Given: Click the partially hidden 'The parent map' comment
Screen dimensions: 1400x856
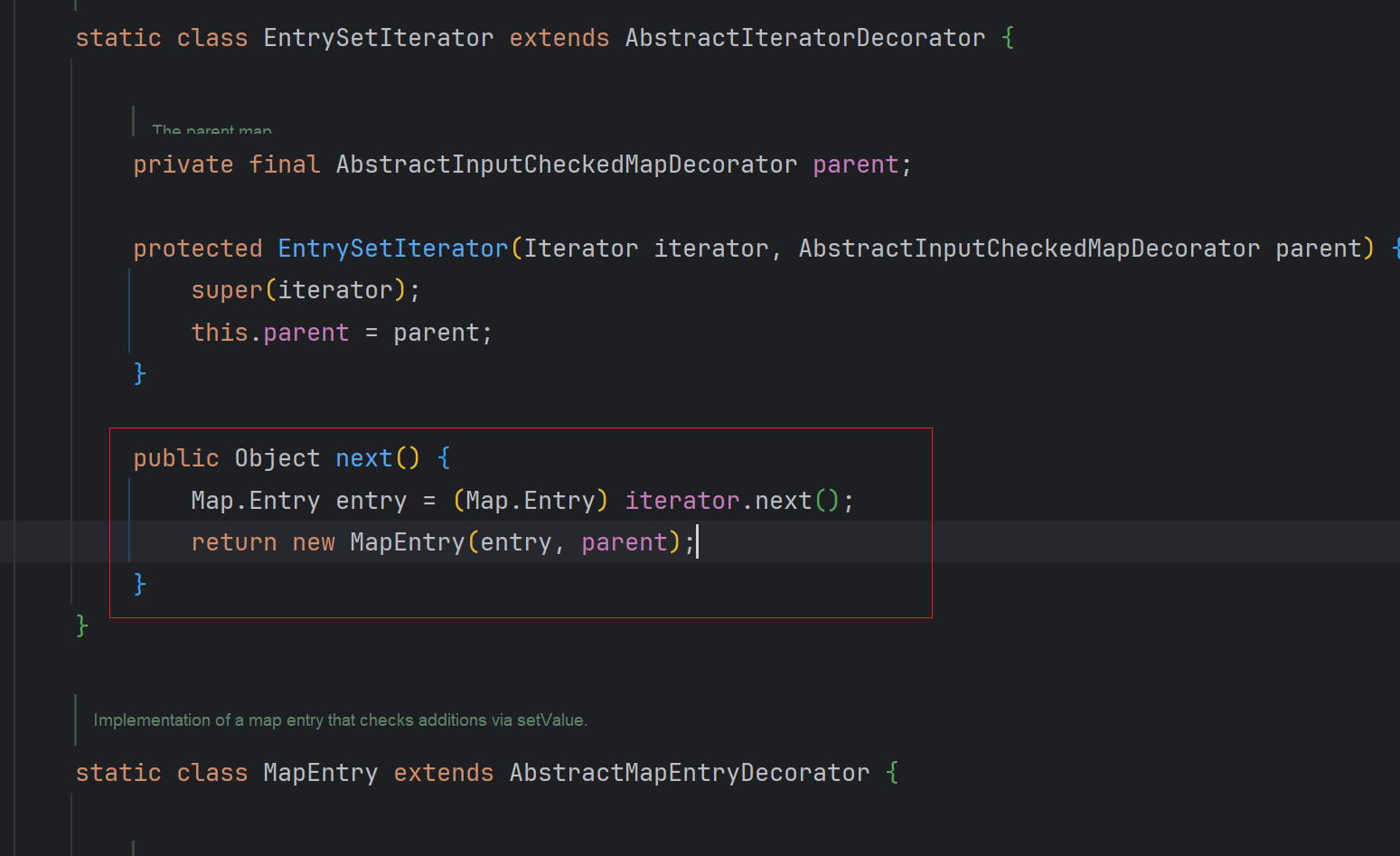Looking at the screenshot, I should pos(211,130).
